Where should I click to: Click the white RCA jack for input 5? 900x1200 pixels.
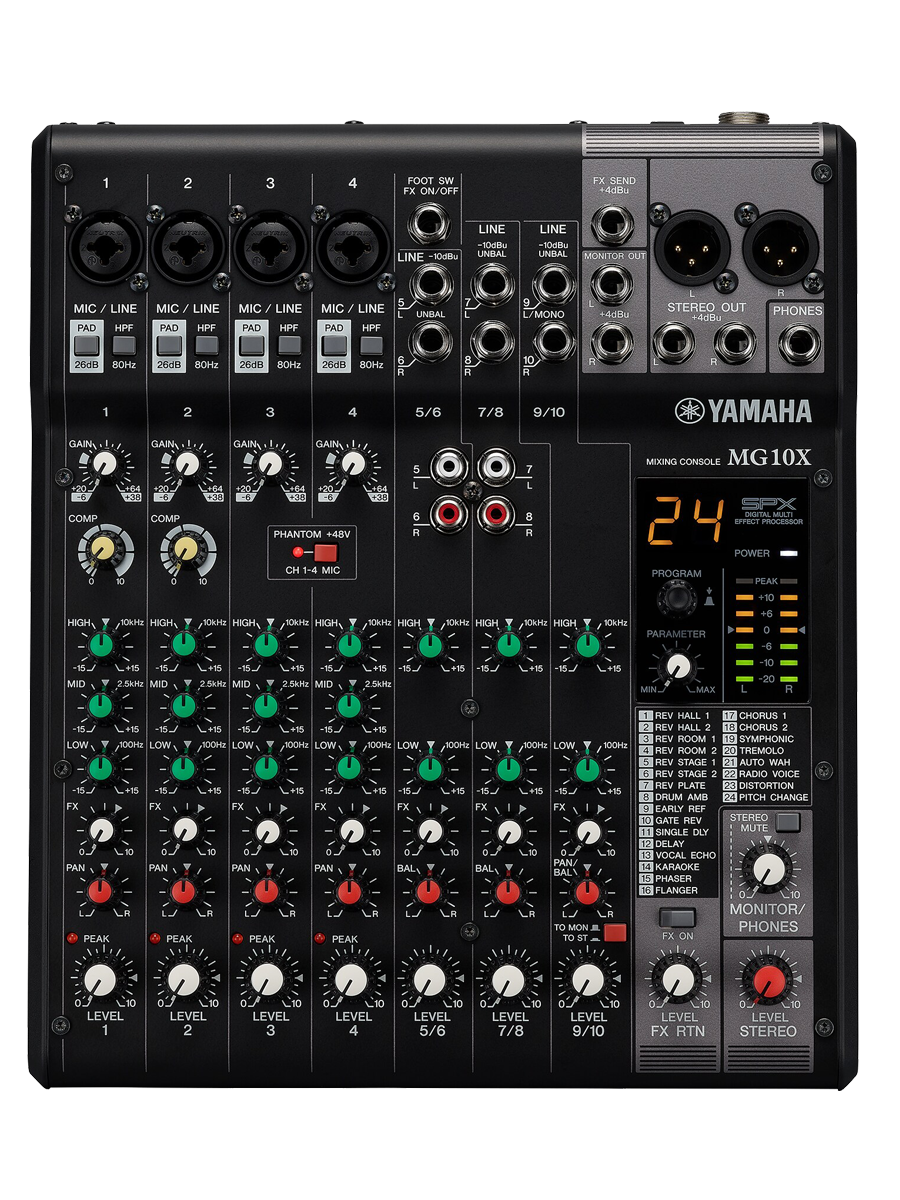click(x=447, y=469)
